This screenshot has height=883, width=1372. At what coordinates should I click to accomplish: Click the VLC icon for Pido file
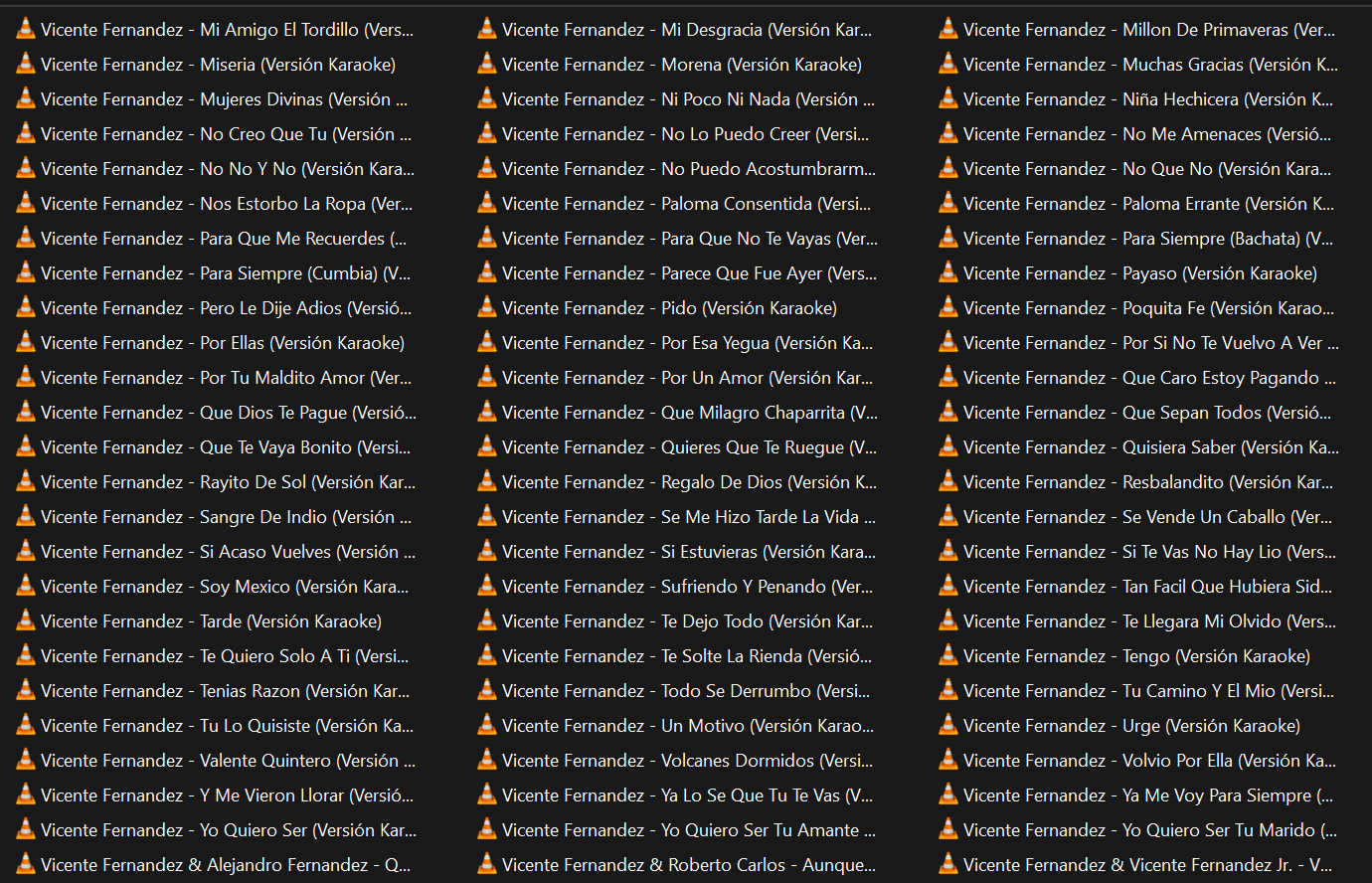click(487, 308)
